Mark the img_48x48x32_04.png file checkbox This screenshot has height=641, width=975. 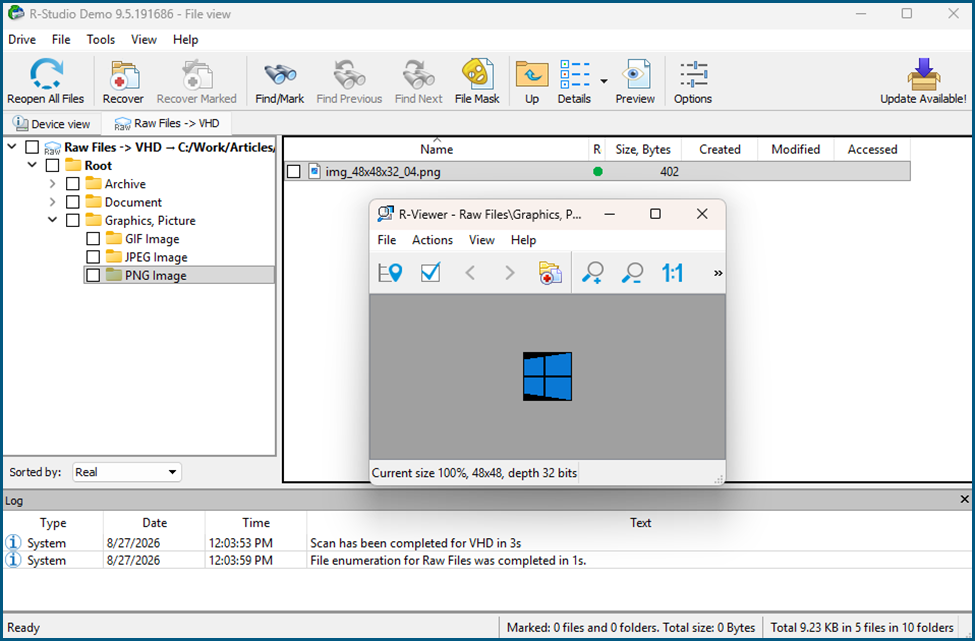pyautogui.click(x=293, y=172)
